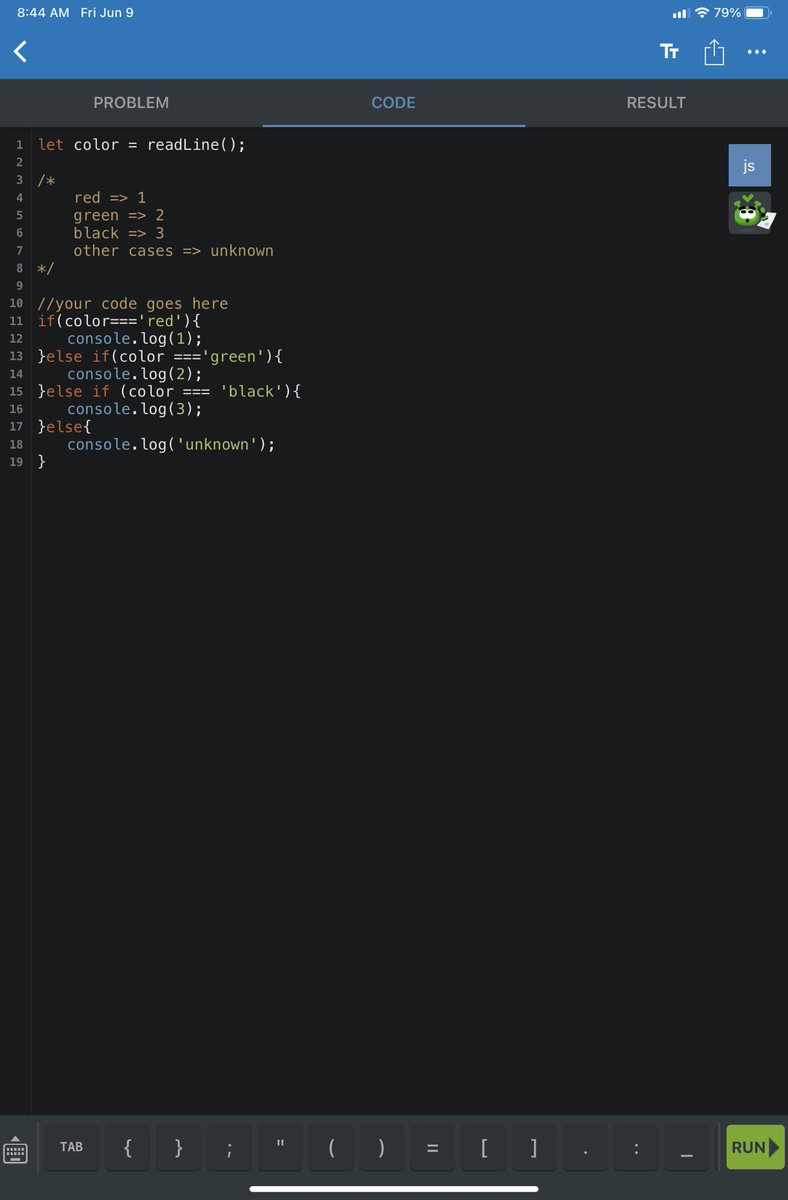Screen dimensions: 788x1200
Task: Open the three-dot more menu
Action: pyautogui.click(x=757, y=52)
